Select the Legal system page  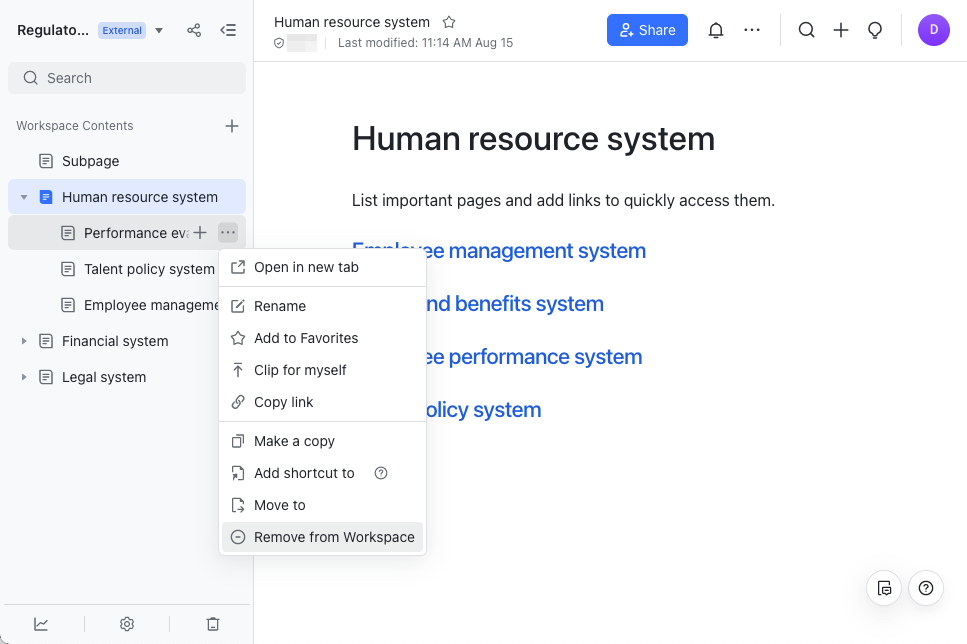coord(113,377)
